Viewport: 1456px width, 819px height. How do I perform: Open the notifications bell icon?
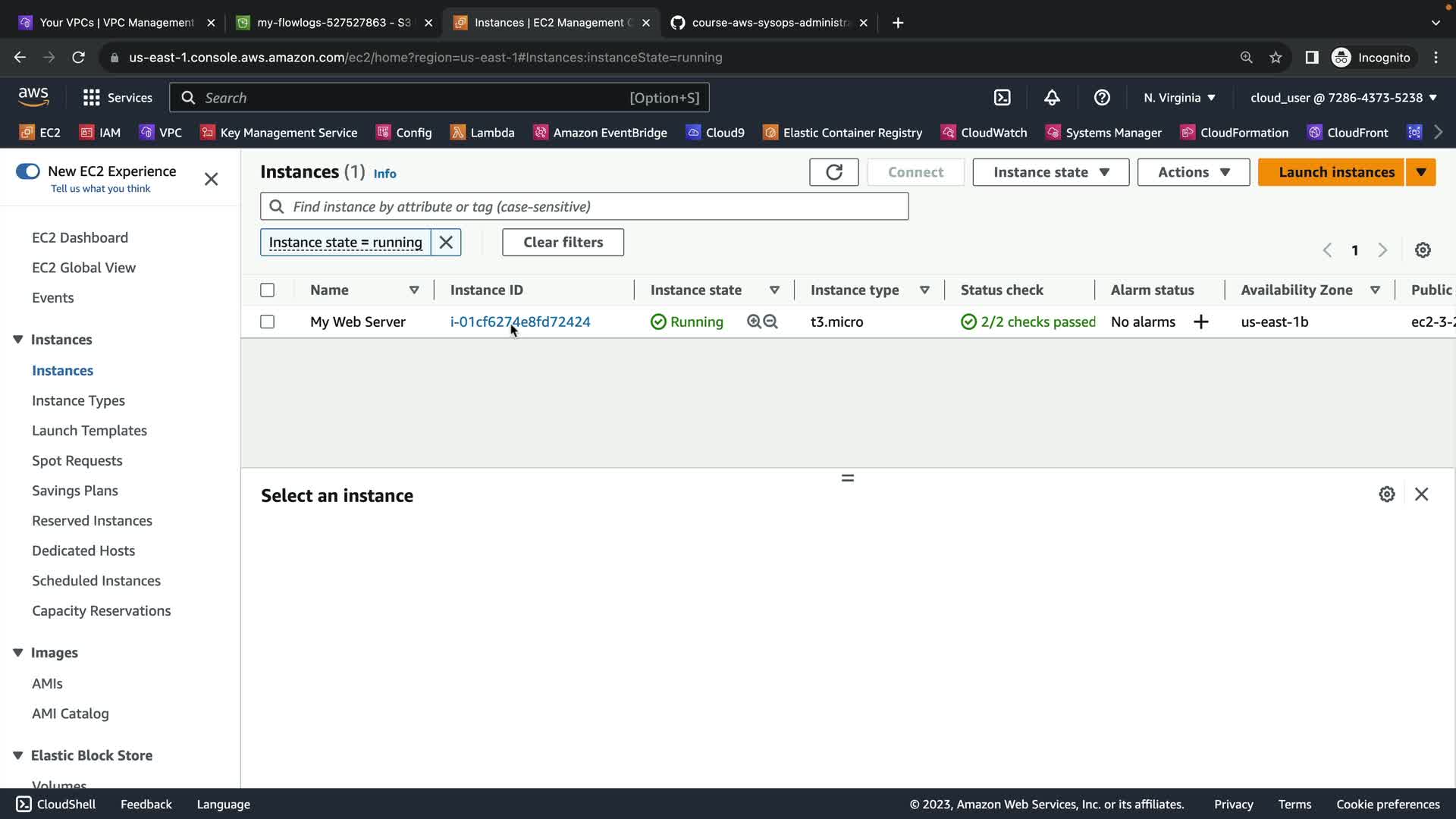1052,98
